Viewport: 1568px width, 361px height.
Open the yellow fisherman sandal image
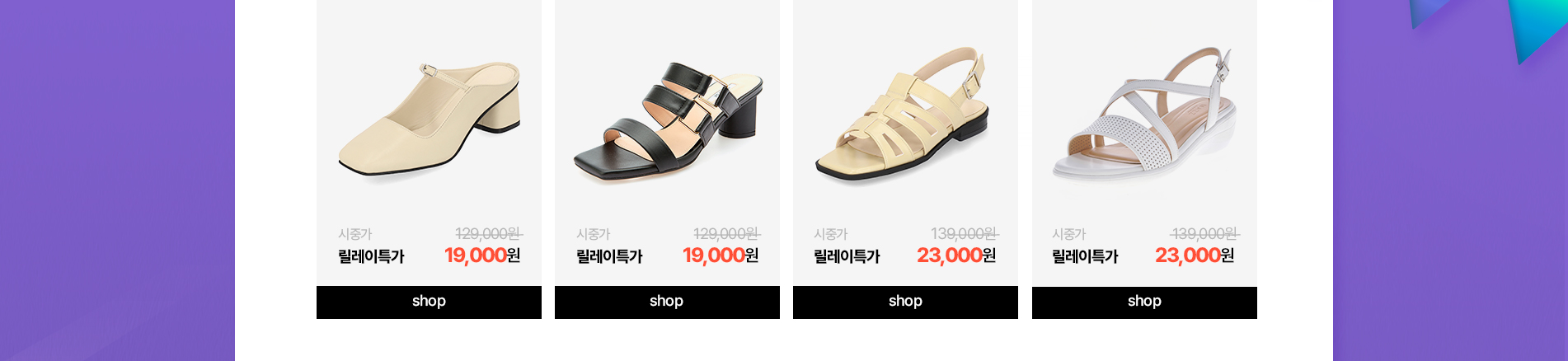pos(903,115)
